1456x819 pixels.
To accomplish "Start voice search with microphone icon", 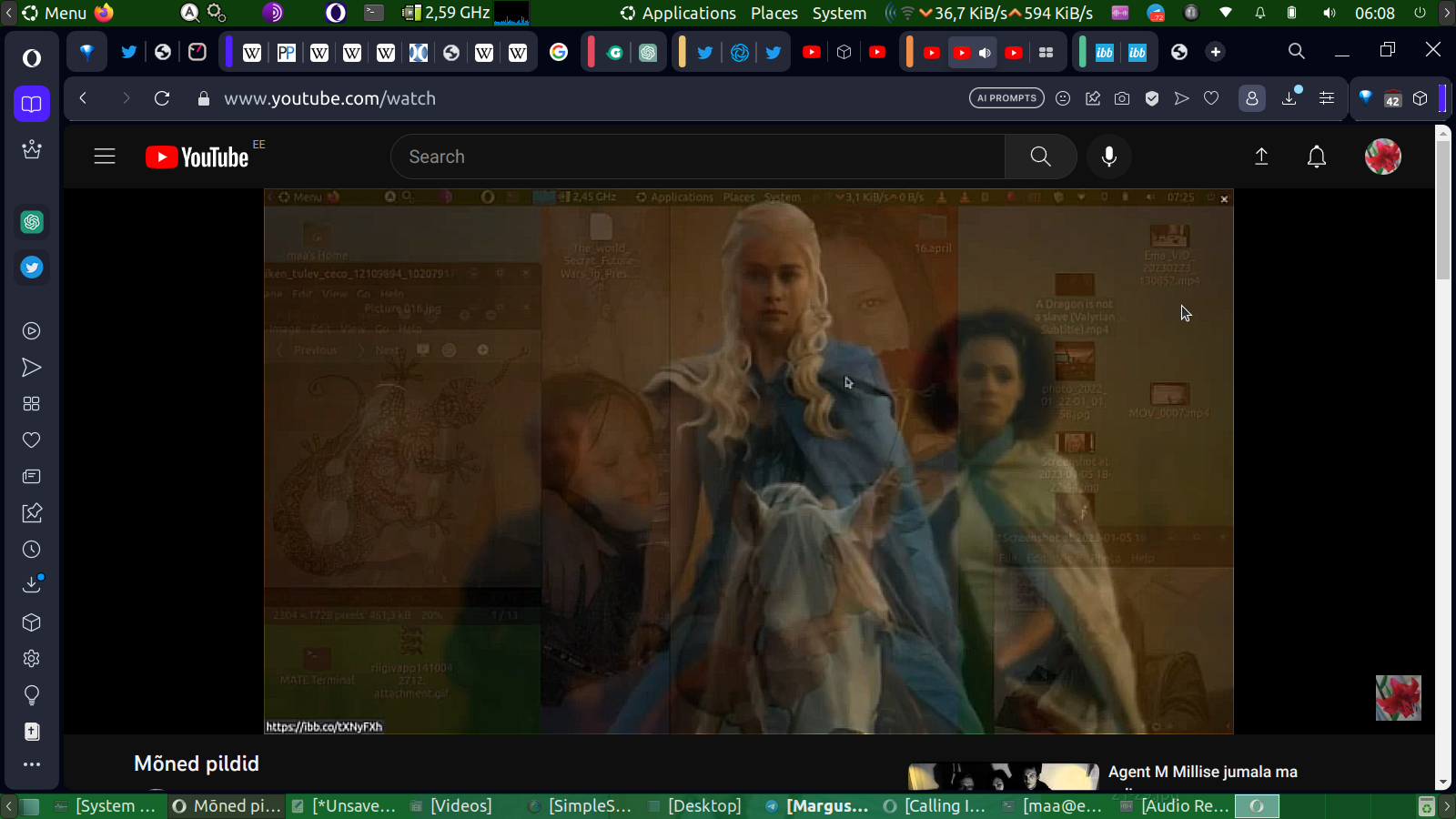I will click(x=1108, y=157).
